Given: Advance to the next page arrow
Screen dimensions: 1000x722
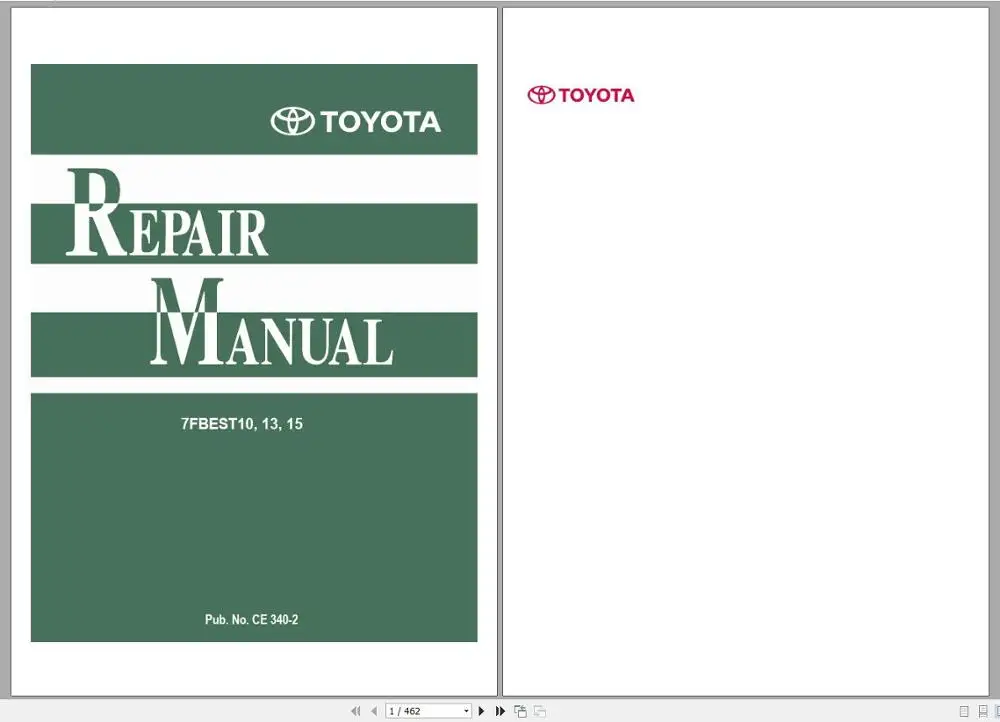Looking at the screenshot, I should [x=483, y=710].
